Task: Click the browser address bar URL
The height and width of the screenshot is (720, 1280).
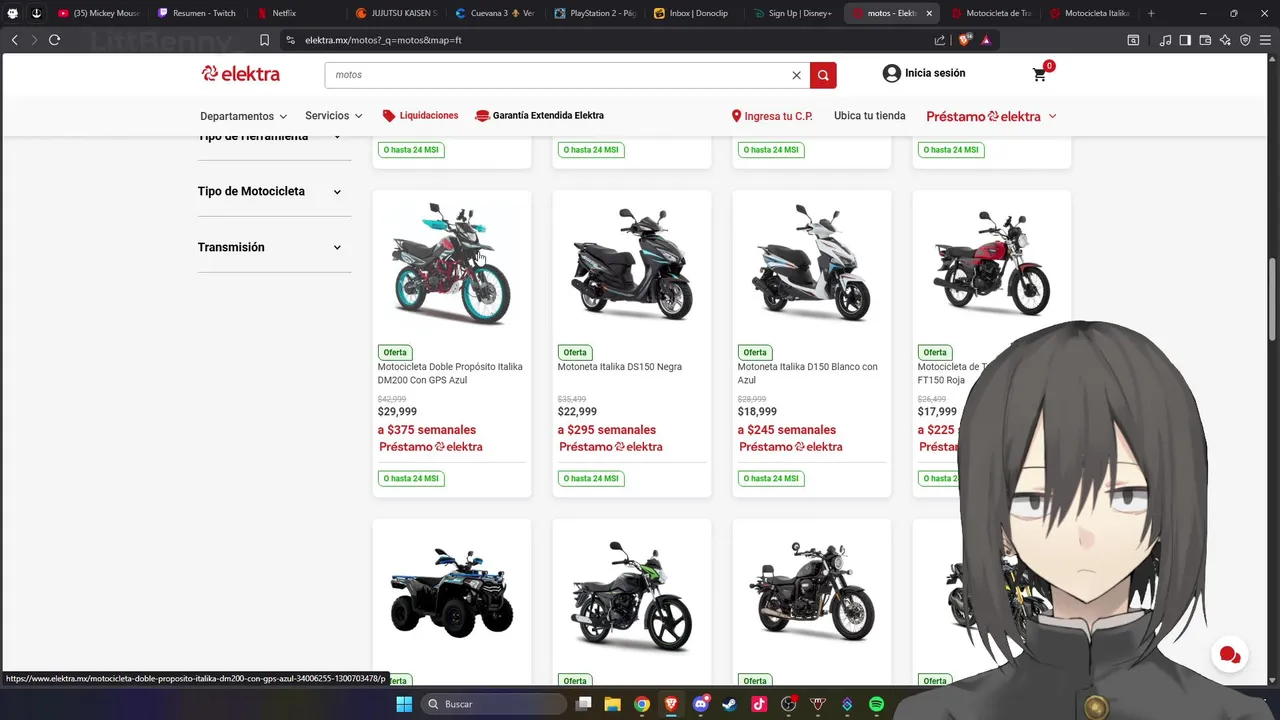Action: pos(383,40)
